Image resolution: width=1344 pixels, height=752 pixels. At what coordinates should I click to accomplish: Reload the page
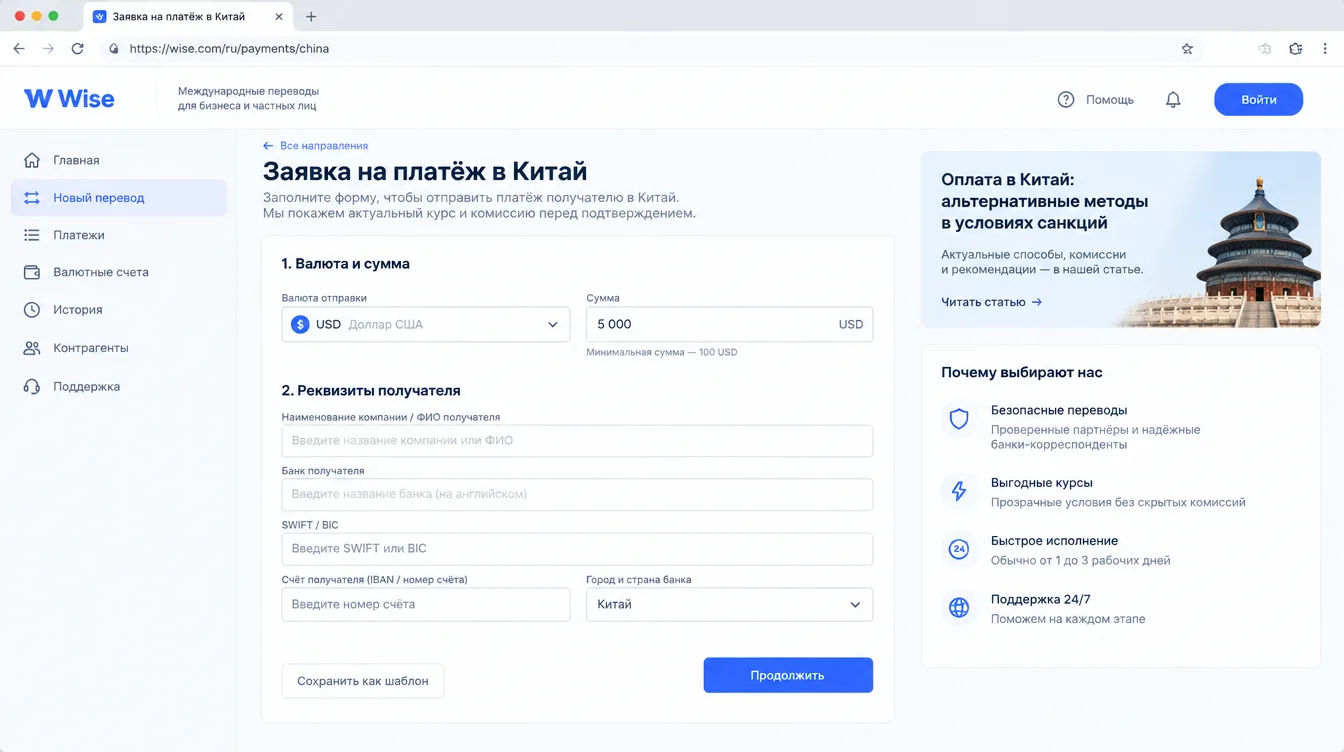tap(77, 48)
